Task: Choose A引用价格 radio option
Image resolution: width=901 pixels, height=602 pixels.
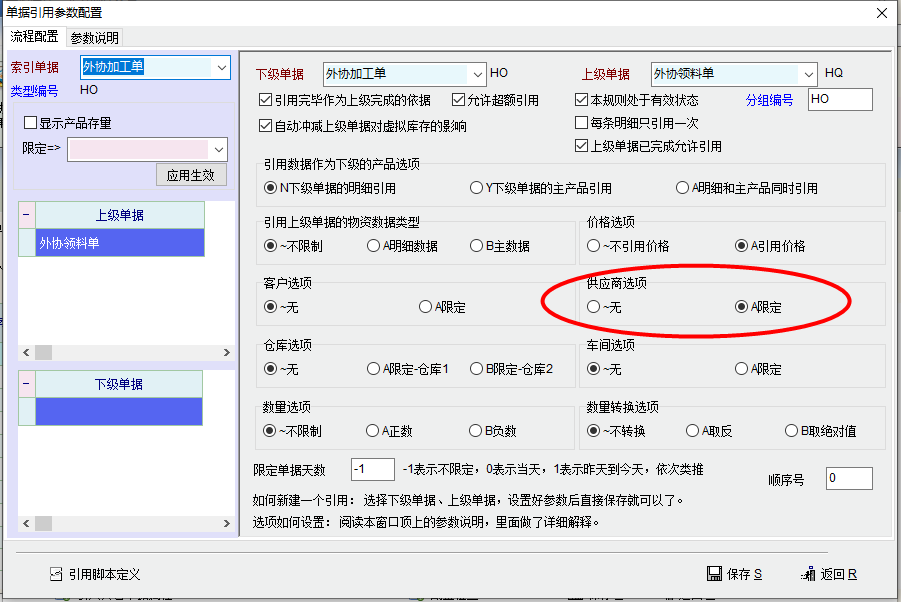Action: coord(741,246)
